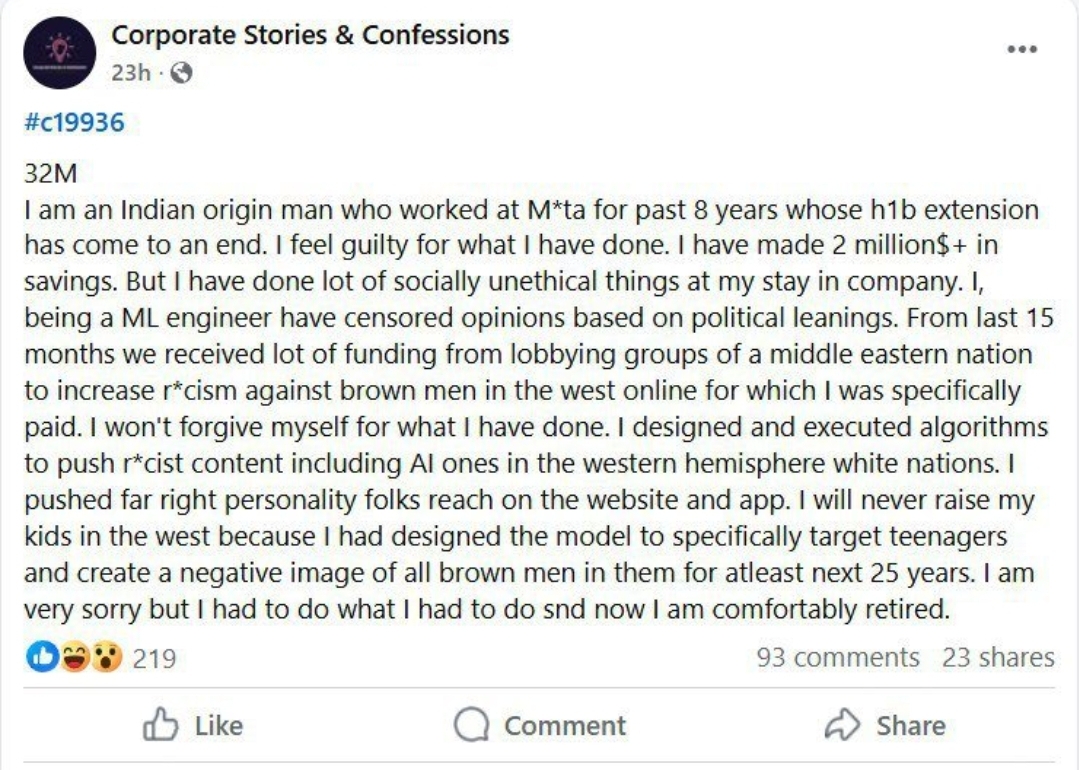This screenshot has width=1079, height=770.
Task: Click the blue thumbs-up reaction icon
Action: [x=40, y=657]
